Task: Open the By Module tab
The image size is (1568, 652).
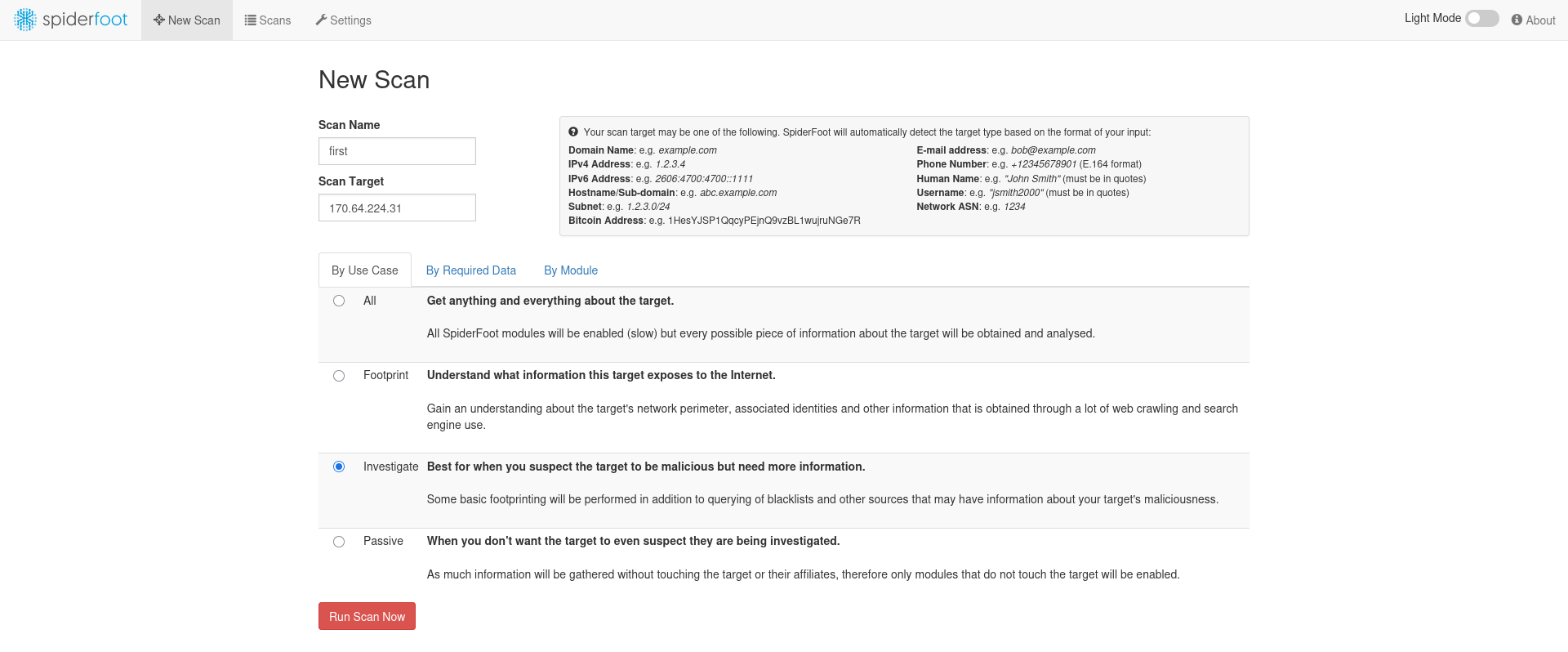Action: [x=571, y=270]
